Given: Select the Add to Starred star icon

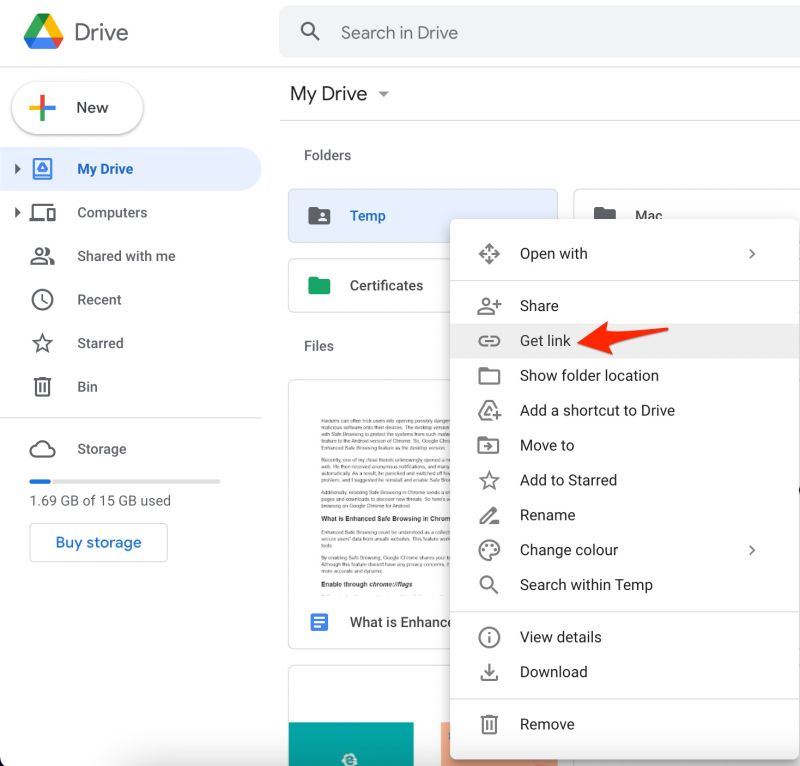Looking at the screenshot, I should click(489, 480).
